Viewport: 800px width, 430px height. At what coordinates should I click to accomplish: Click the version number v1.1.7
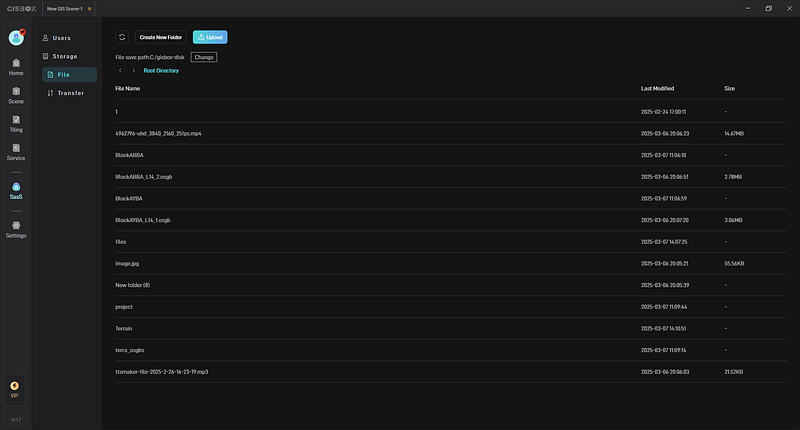(x=16, y=420)
